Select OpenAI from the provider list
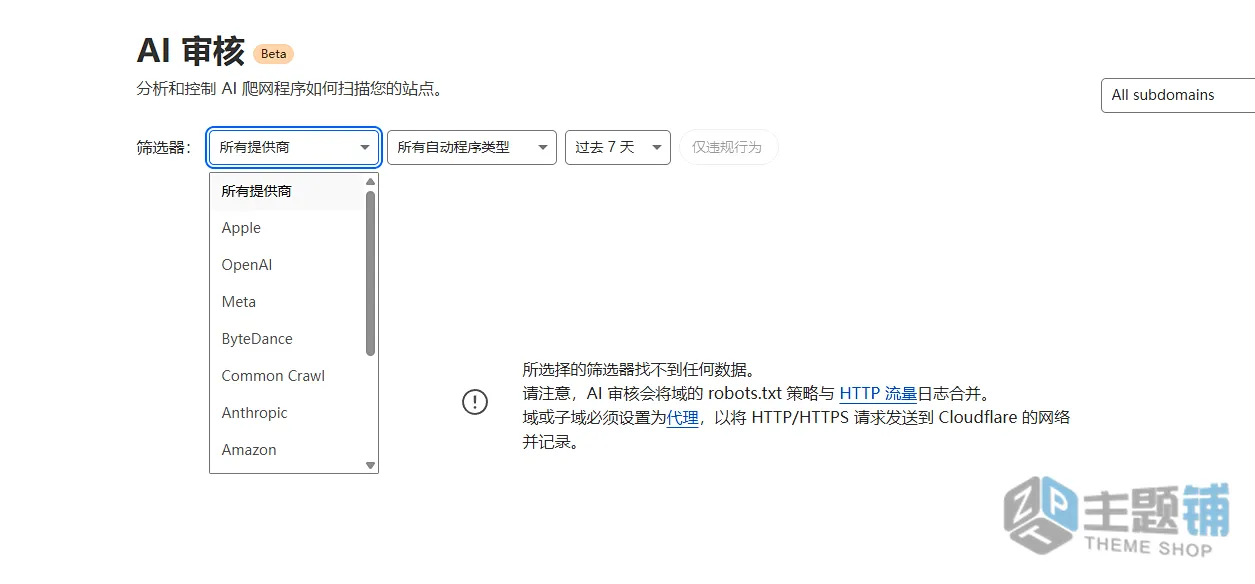This screenshot has width=1255, height=584. [x=287, y=265]
